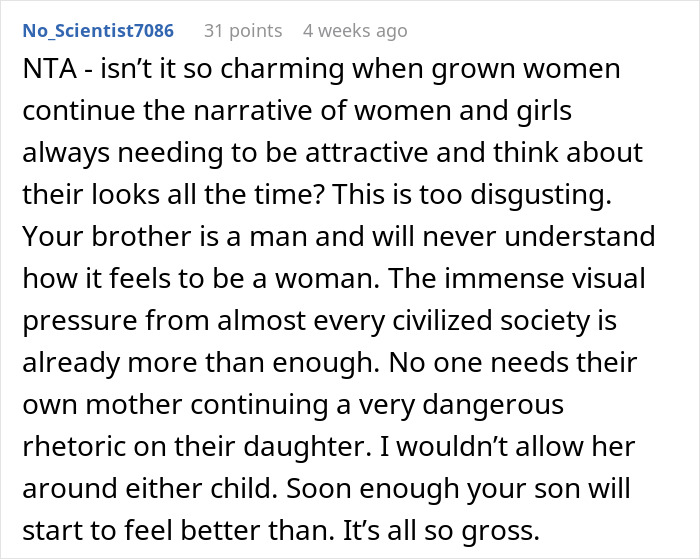Click the word 'pressure' in the comment
The height and width of the screenshot is (559, 700).
coord(79,321)
